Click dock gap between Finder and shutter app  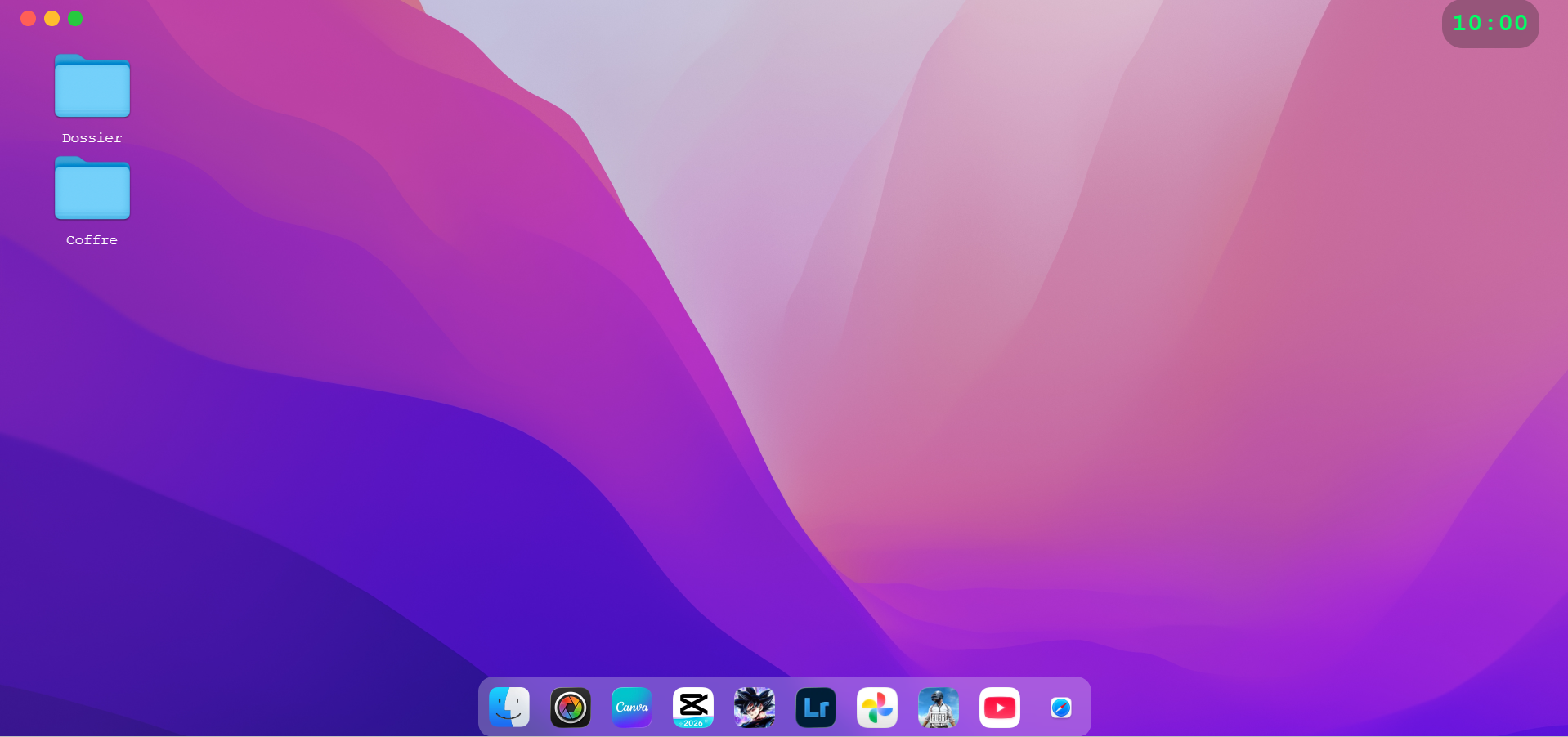click(x=540, y=707)
